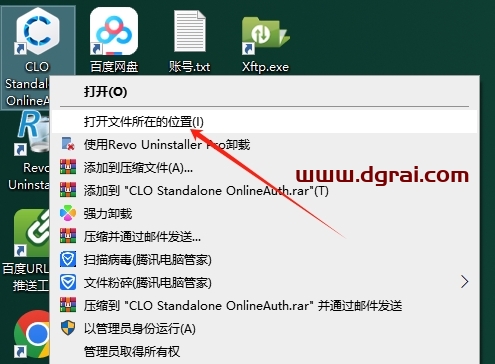Click WinRAR icon beside 添加到压缩文件(A)
Image resolution: width=495 pixels, height=364 pixels.
(x=68, y=167)
